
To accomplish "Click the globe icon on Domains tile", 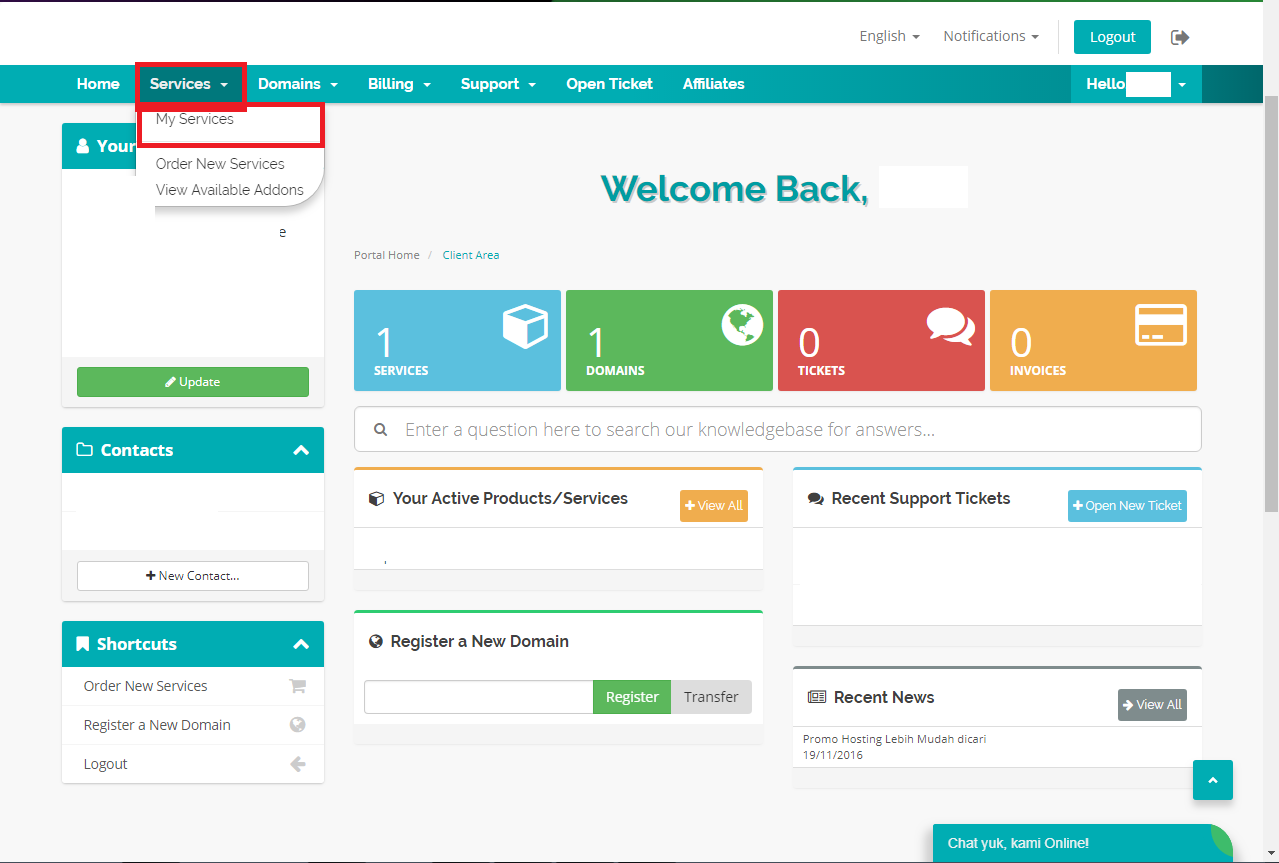I will point(742,325).
